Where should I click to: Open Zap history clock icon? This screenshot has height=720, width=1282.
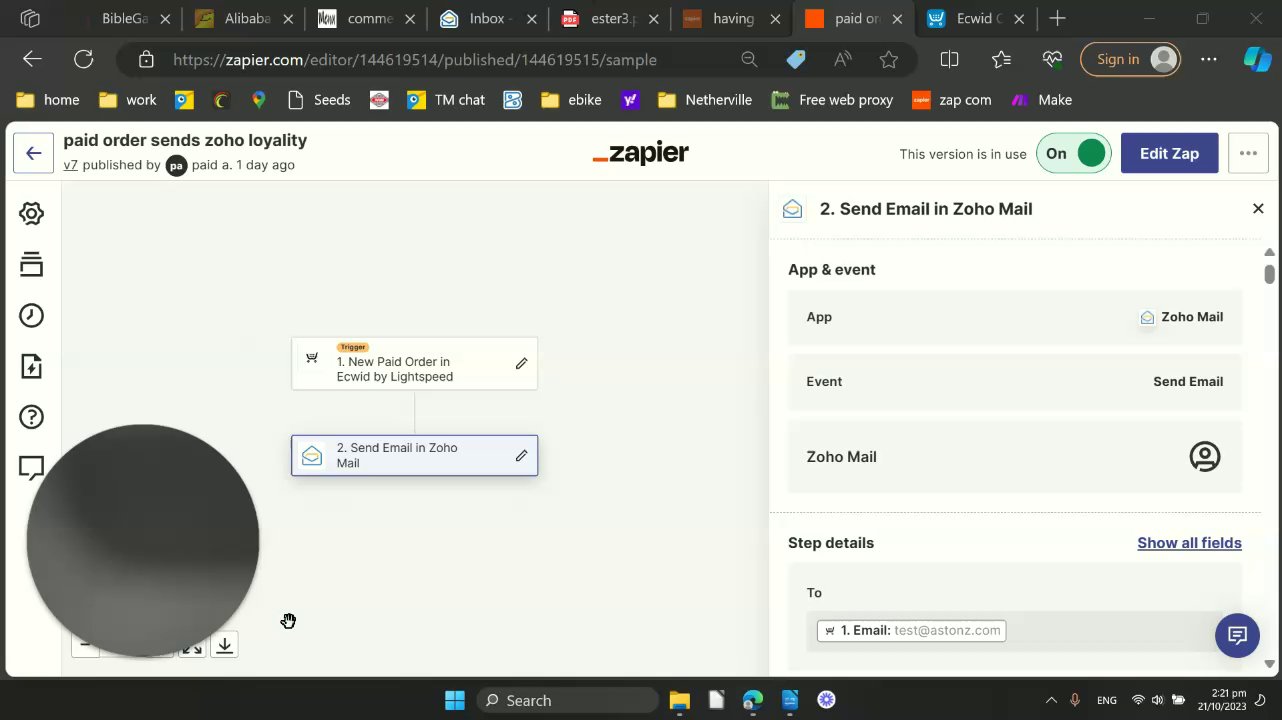point(31,315)
